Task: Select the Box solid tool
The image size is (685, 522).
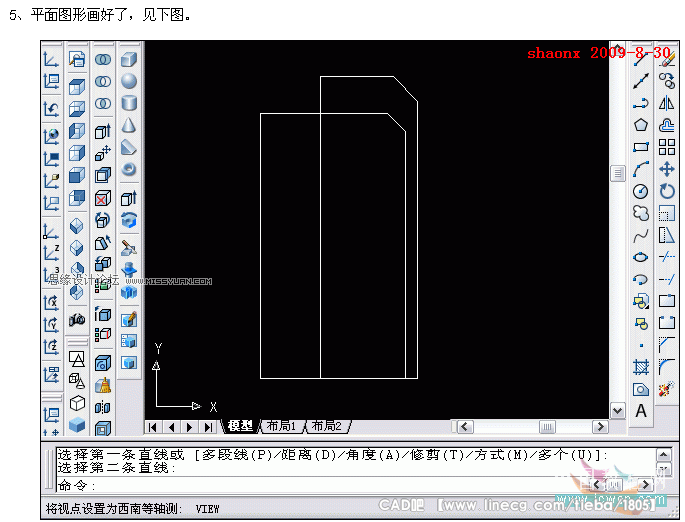Action: click(x=128, y=59)
